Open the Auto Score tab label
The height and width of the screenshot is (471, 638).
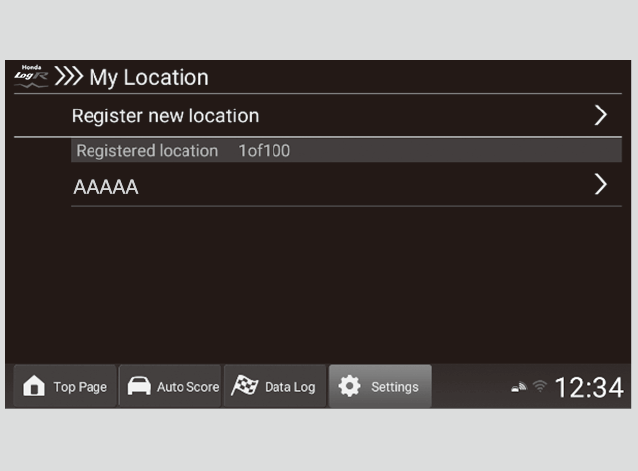tap(187, 387)
